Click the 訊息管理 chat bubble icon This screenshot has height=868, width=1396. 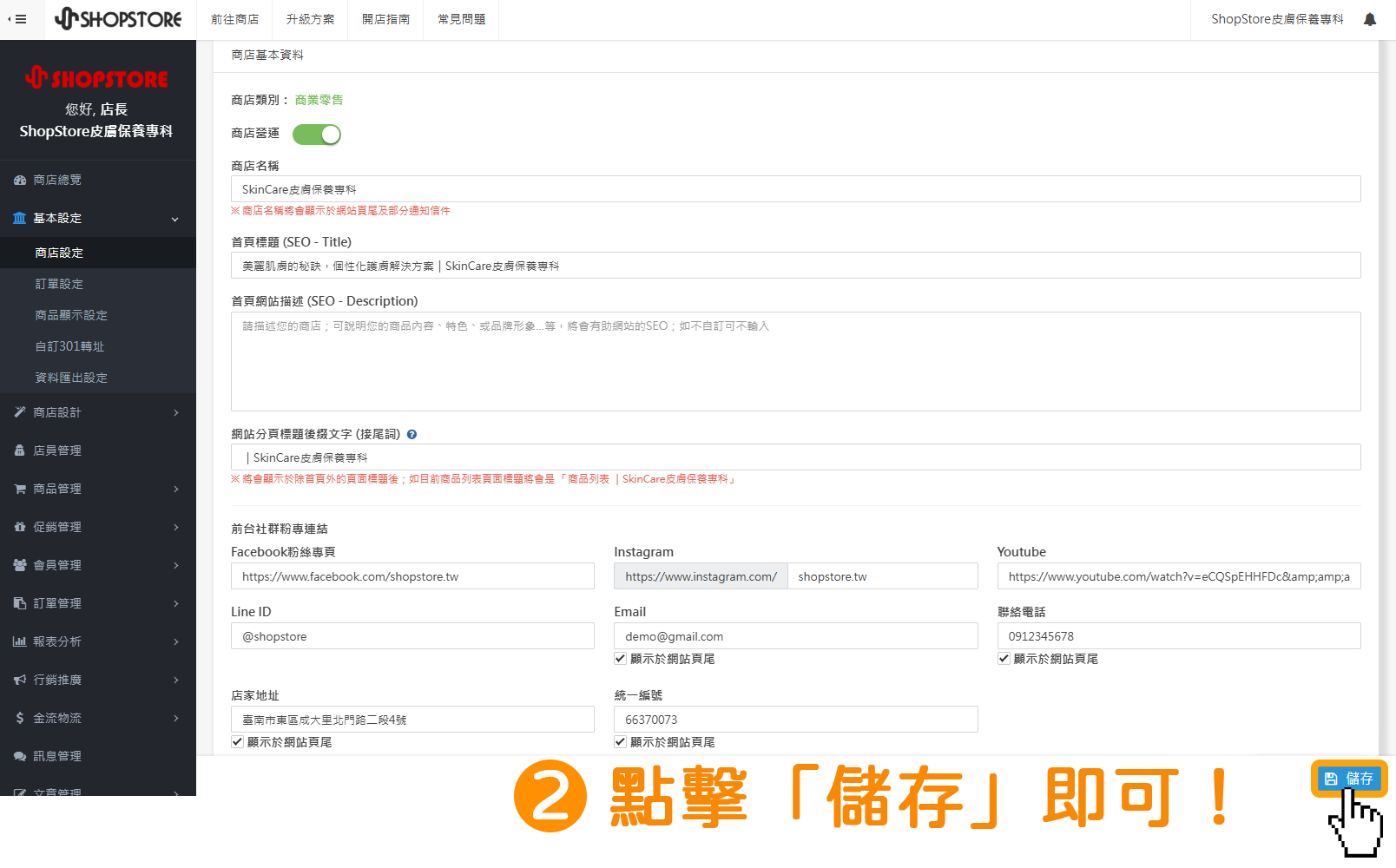[19, 756]
